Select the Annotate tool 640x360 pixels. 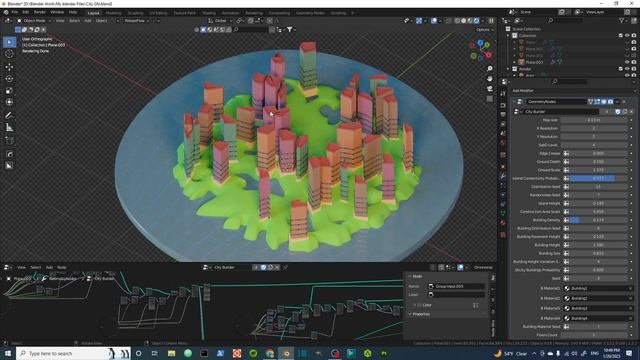coord(9,116)
